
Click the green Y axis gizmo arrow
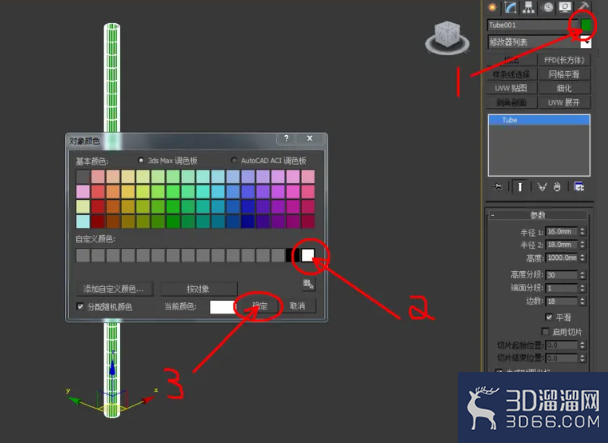[x=76, y=400]
